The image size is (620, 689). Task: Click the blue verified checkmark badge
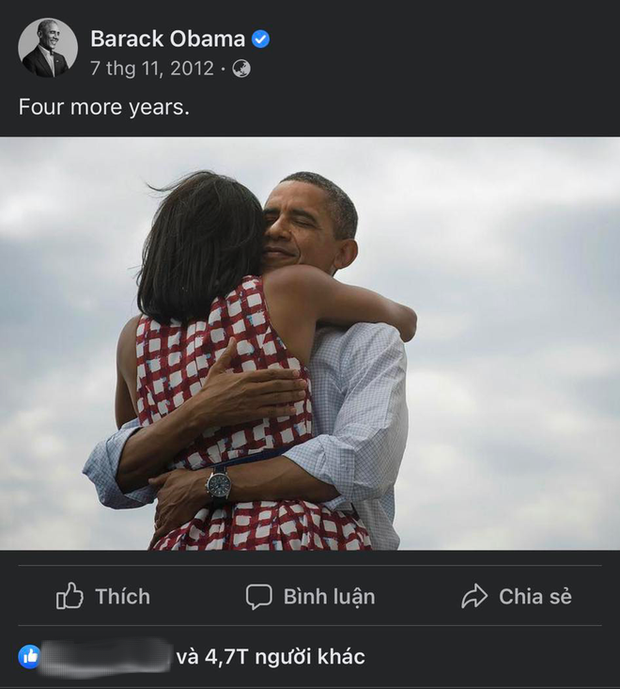(x=261, y=39)
